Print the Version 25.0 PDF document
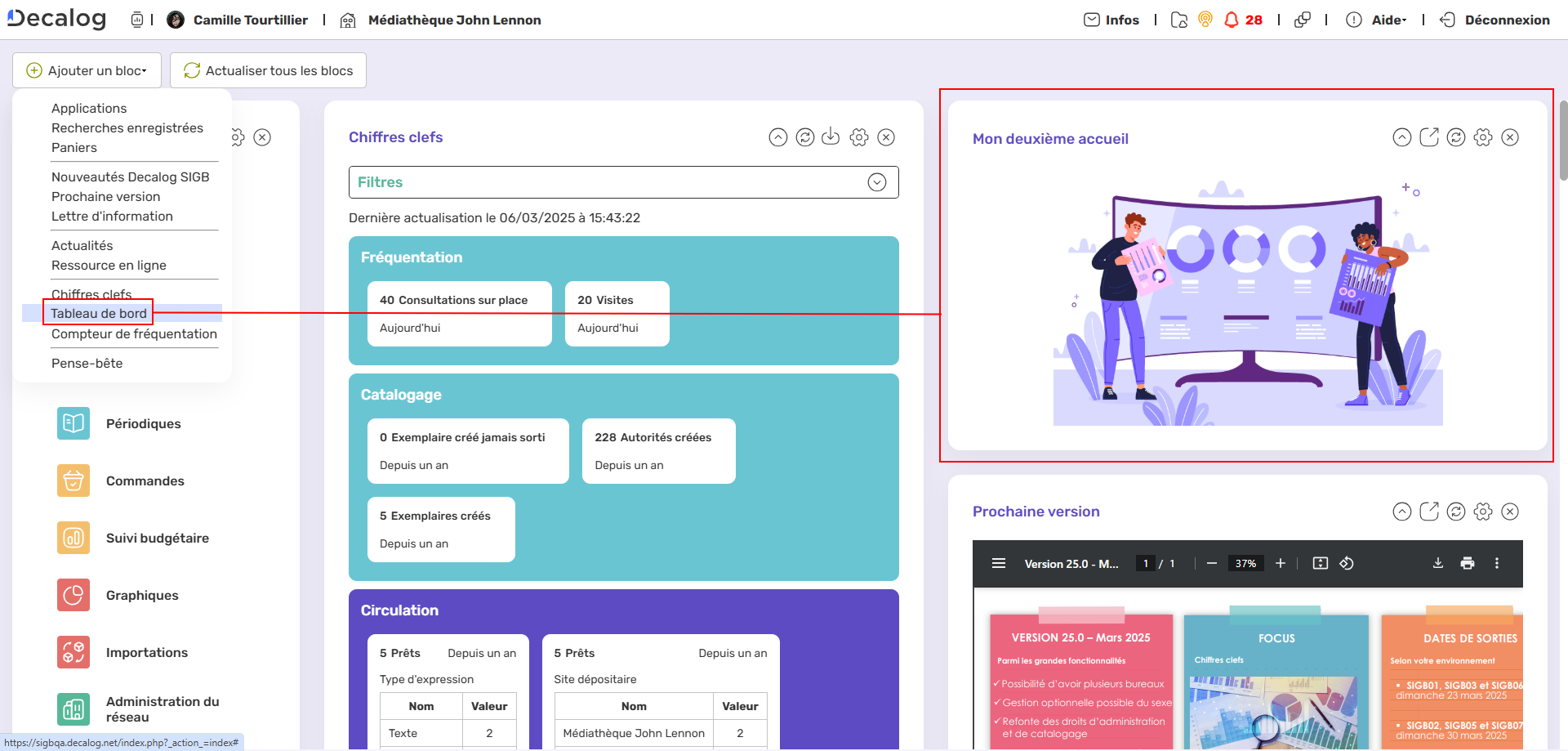 1468,563
